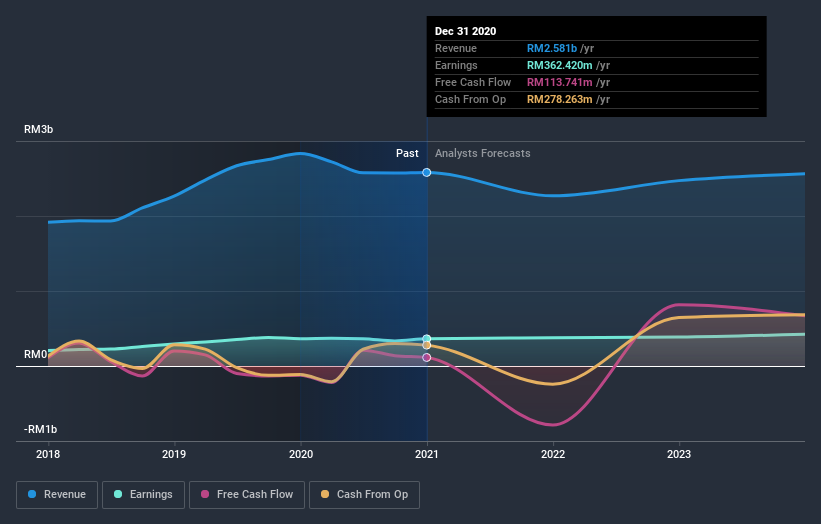Click the Free Cash Flow tooltip row label
This screenshot has height=524, width=821.
pyautogui.click(x=473, y=82)
